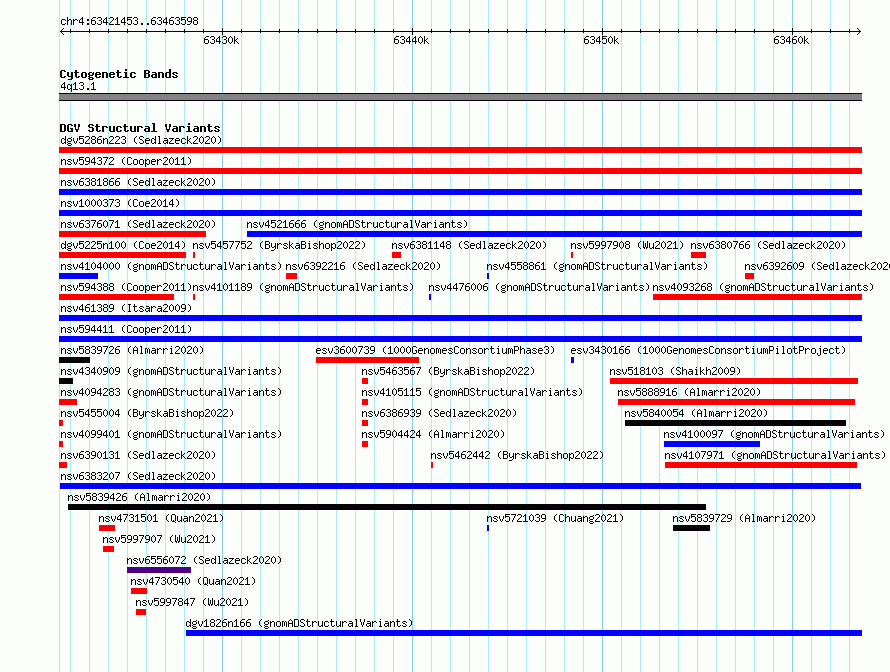Click the nsv4107971 (gnomADStructuralVariants) label
The width and height of the screenshot is (890, 672).
[775, 455]
